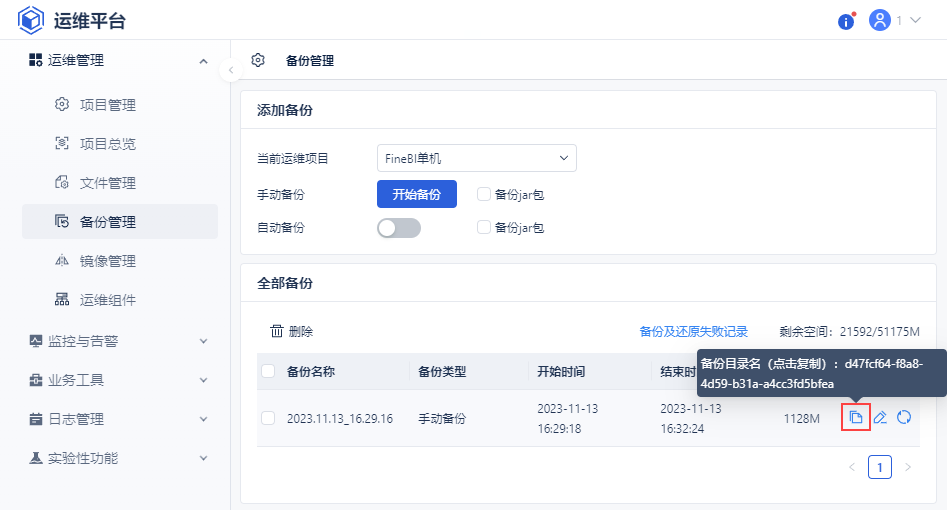Collapse the sidebar with the arrow handle
This screenshot has width=947, height=510.
231,70
